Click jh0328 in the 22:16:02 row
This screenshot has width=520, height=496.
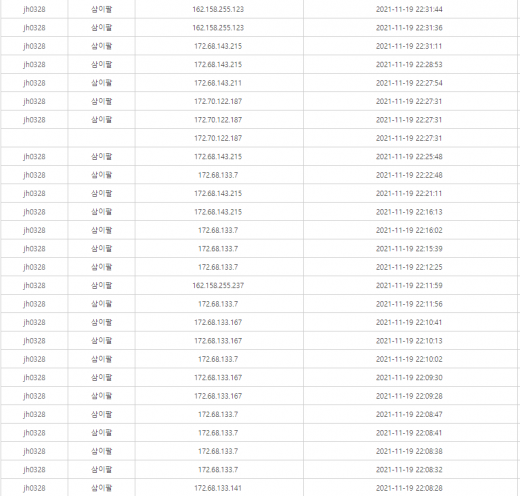pyautogui.click(x=34, y=230)
